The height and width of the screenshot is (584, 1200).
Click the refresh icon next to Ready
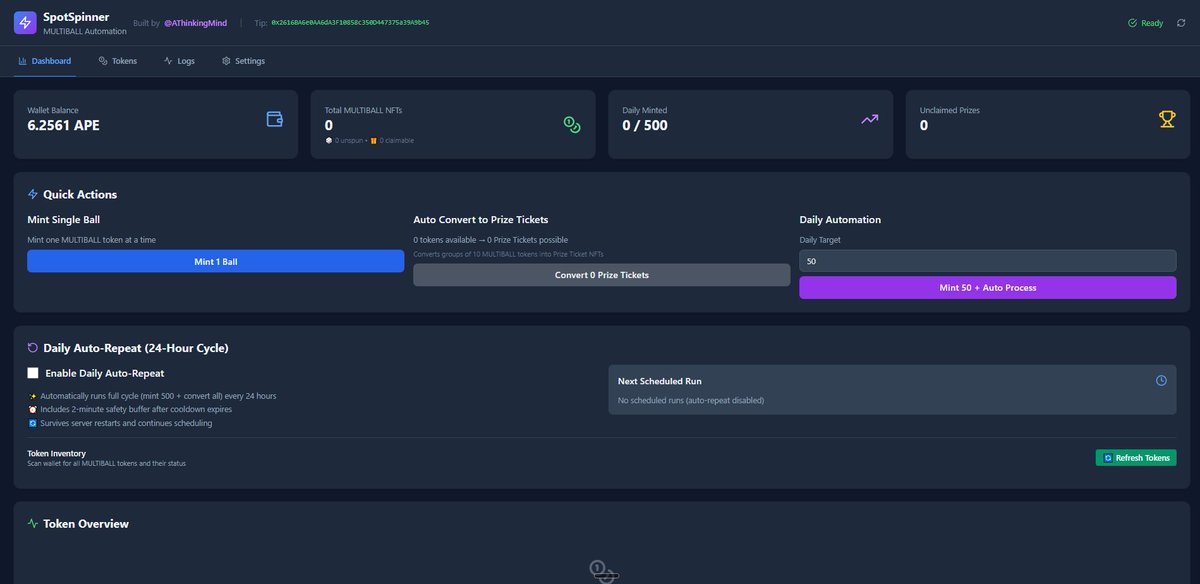click(1181, 22)
